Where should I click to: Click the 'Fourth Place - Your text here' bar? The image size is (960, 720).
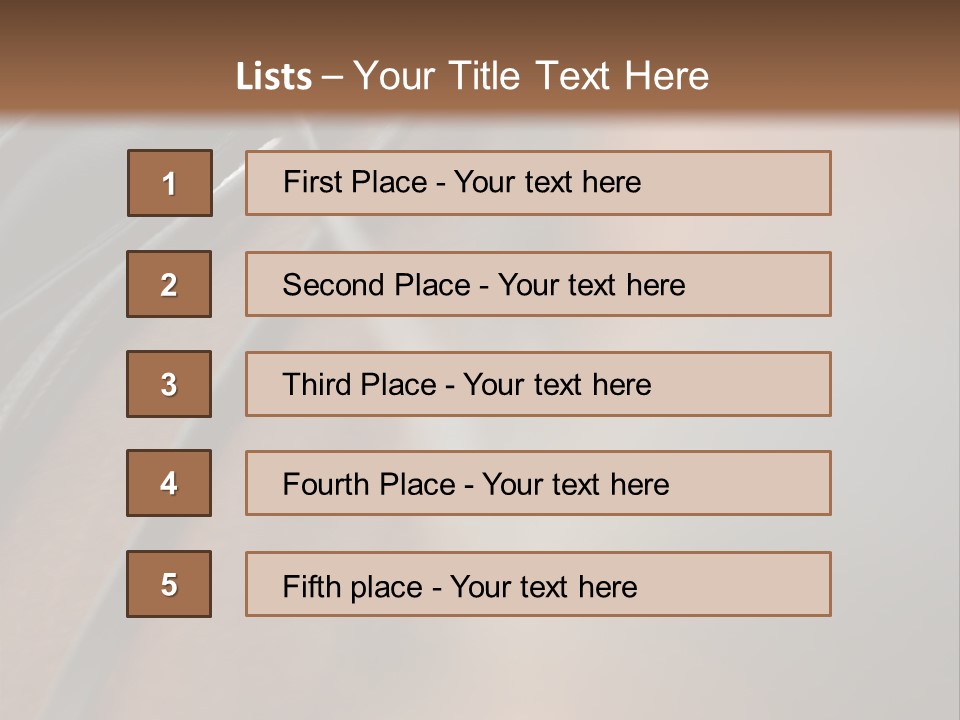click(538, 483)
